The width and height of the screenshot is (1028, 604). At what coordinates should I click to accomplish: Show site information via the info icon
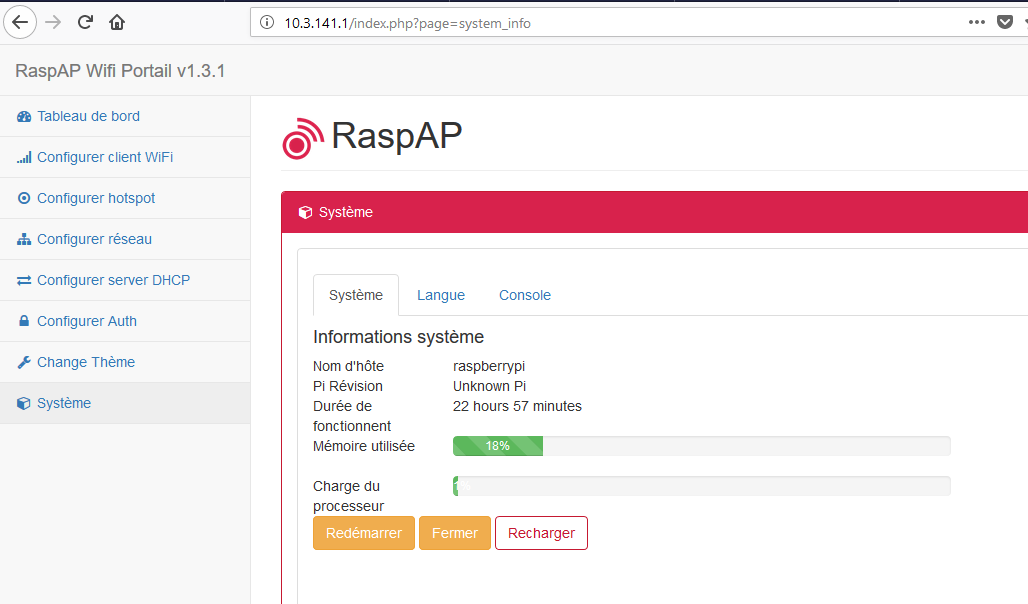(267, 23)
